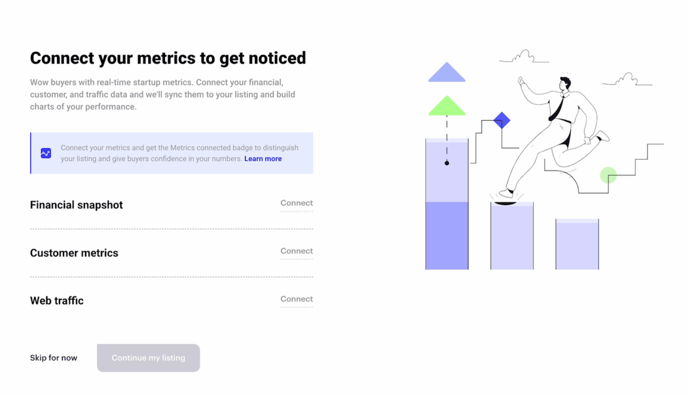Connect the Customer metrics source

coord(297,251)
